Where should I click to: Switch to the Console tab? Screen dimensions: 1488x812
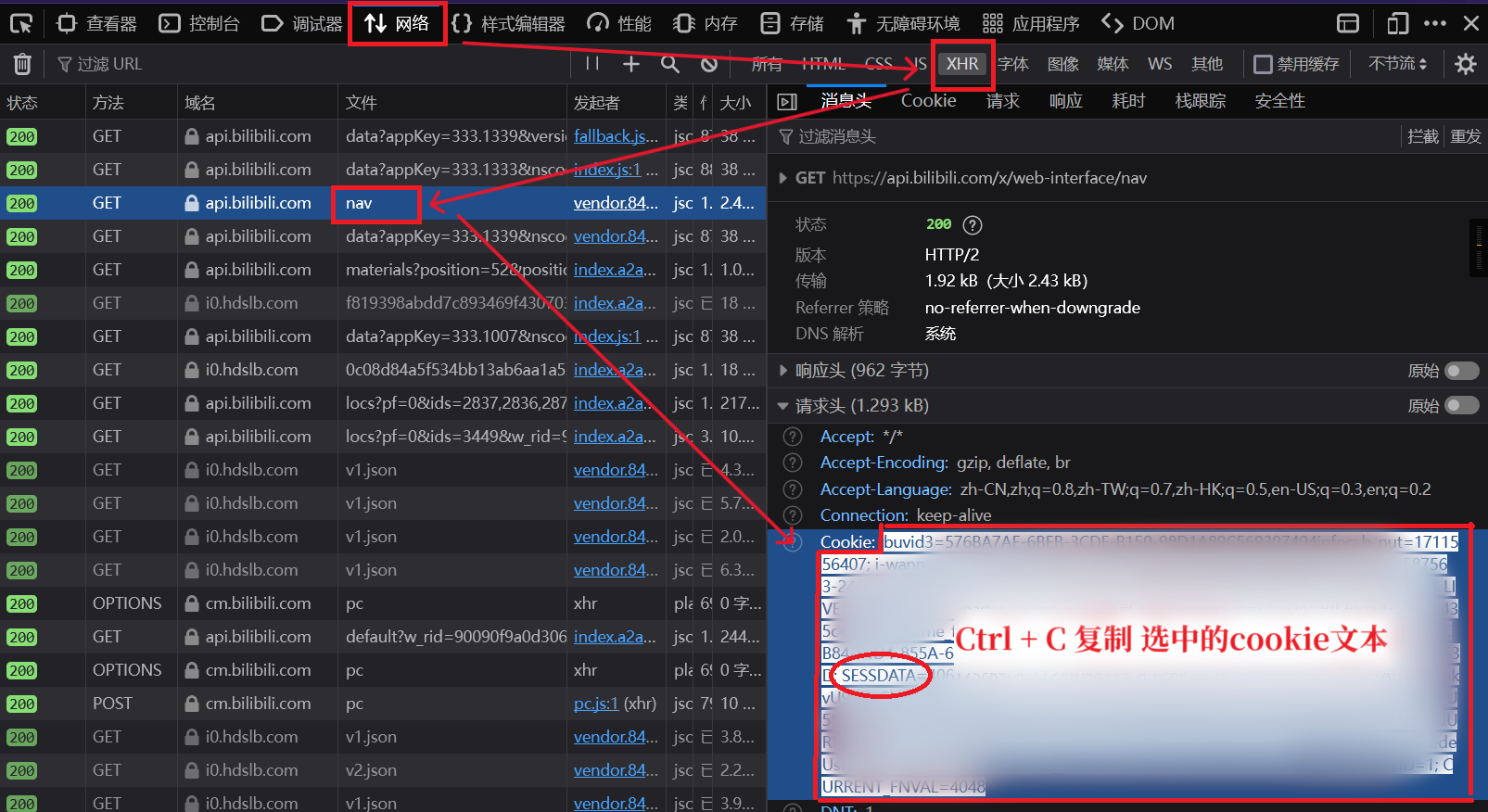[199, 23]
